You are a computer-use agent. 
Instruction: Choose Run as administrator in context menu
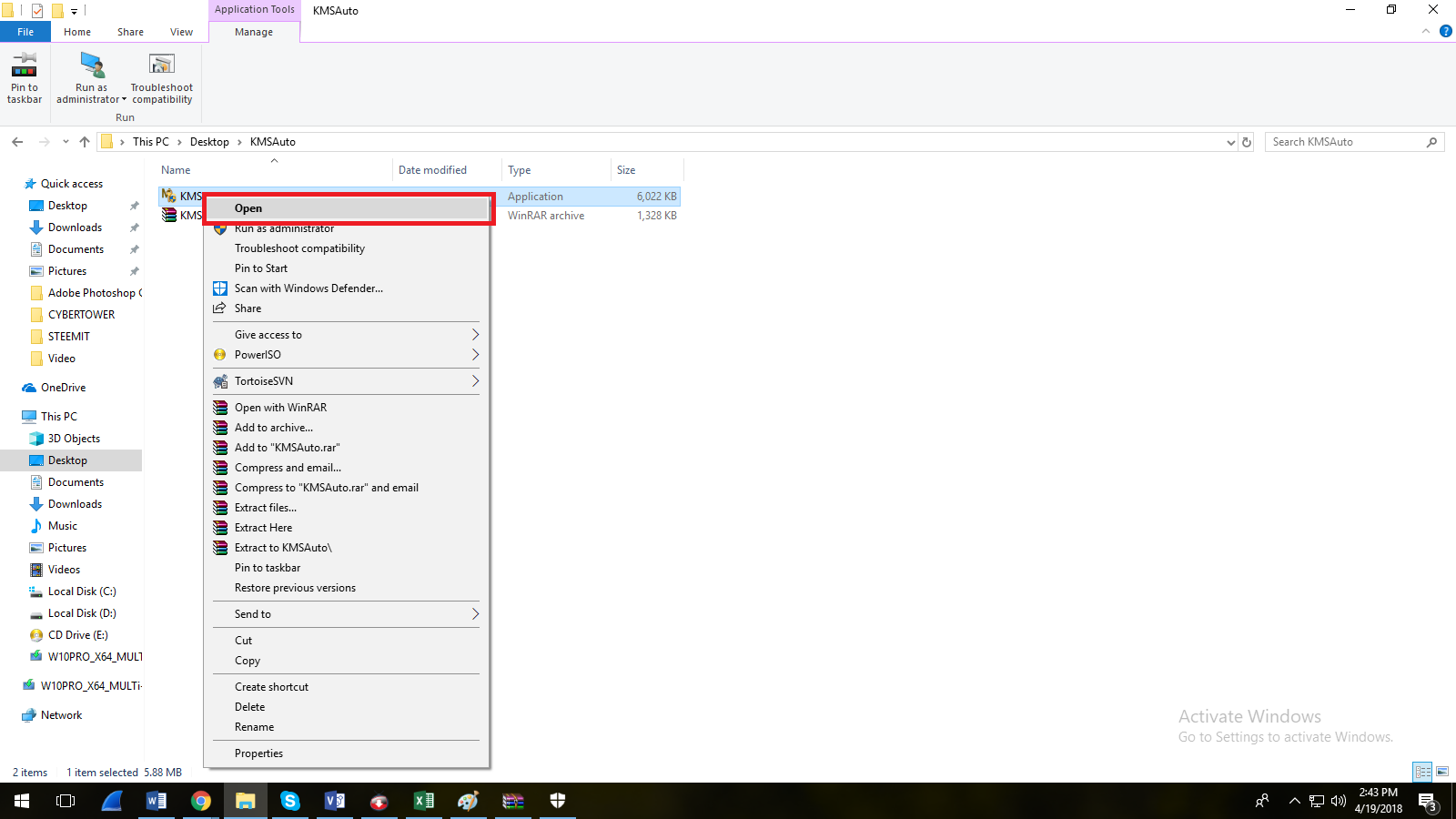point(347,228)
